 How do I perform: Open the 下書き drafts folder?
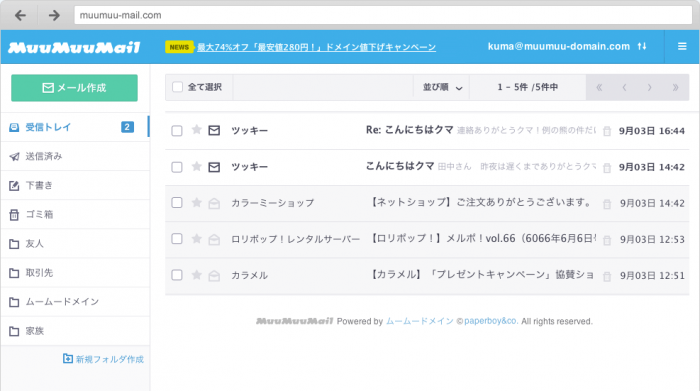[x=75, y=185]
